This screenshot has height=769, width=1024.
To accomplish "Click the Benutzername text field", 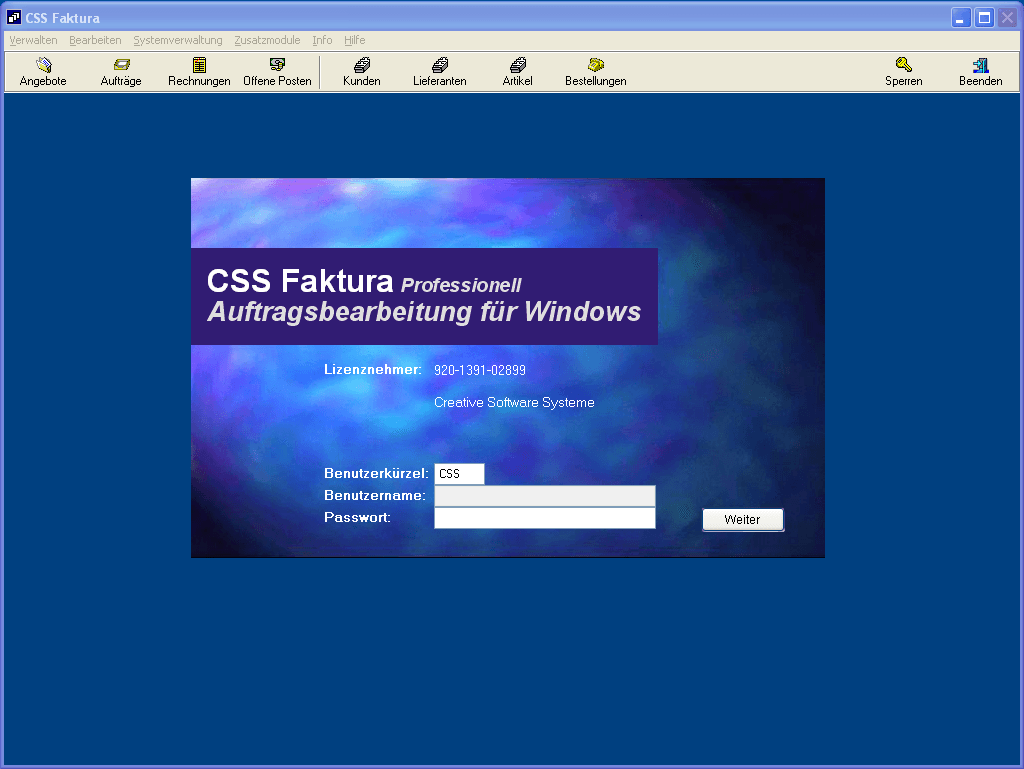I will [544, 496].
